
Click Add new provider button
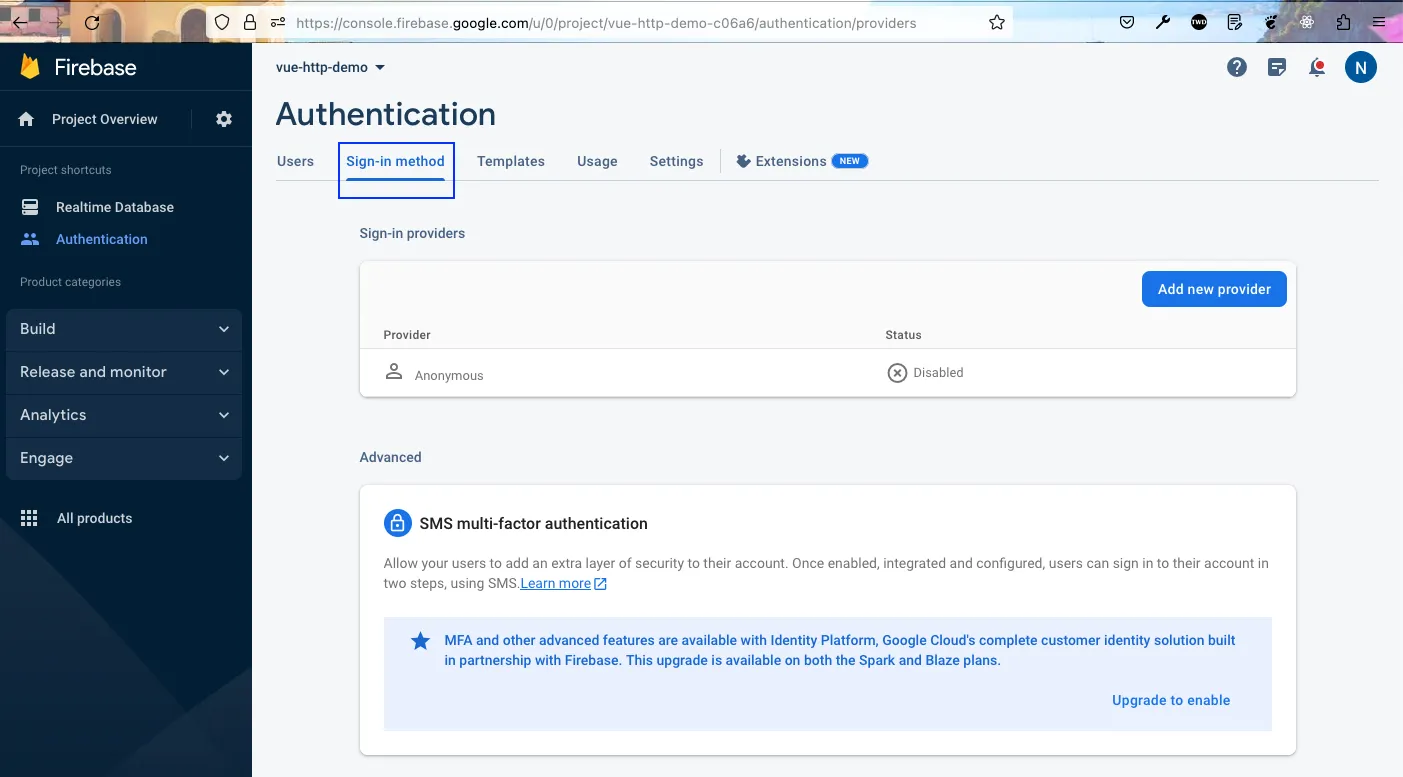(1214, 289)
